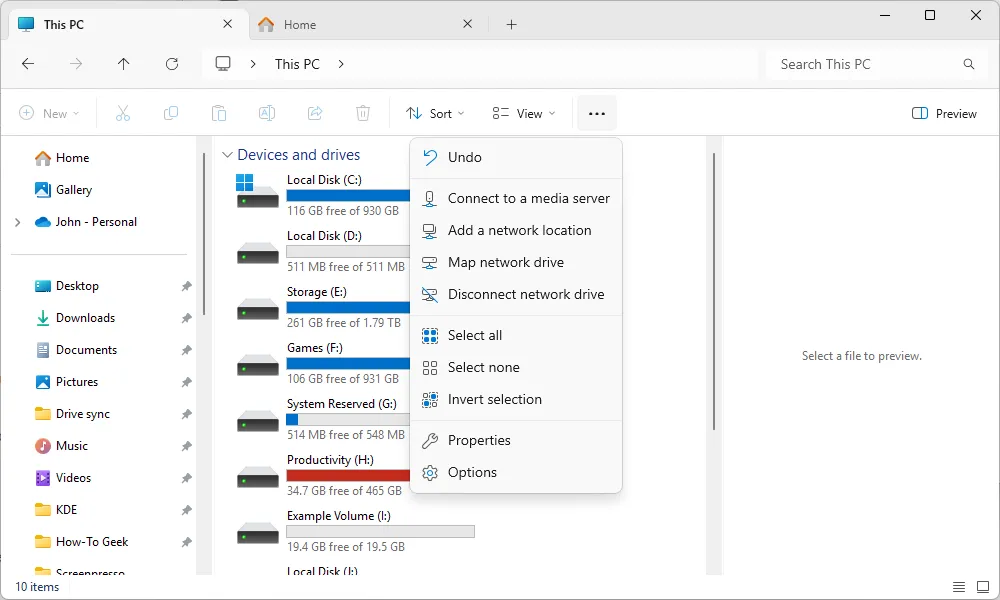Viewport: 1000px width, 600px height.
Task: Unpin Downloads via its pin icon
Action: click(x=186, y=318)
